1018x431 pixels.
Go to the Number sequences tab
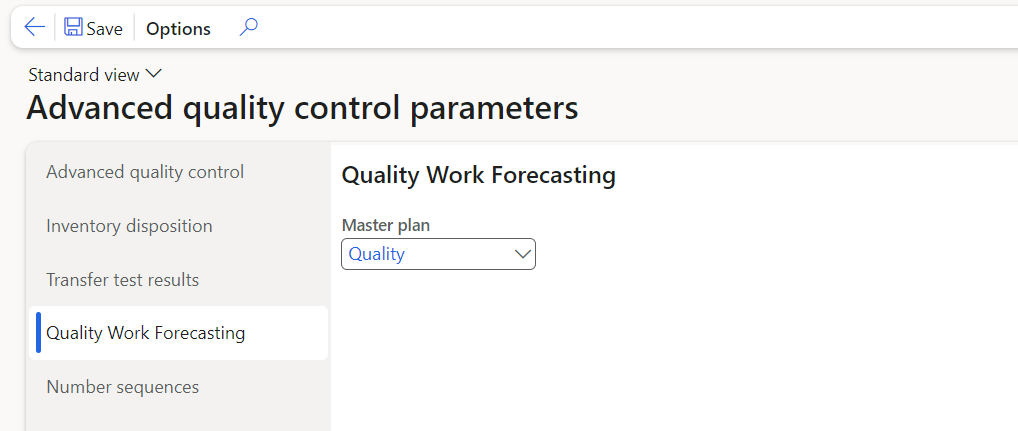click(x=122, y=387)
